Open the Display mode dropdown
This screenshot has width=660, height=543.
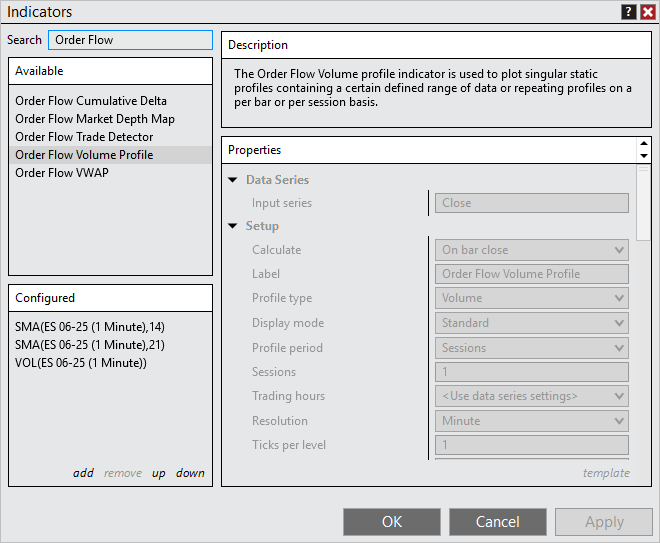(x=531, y=323)
